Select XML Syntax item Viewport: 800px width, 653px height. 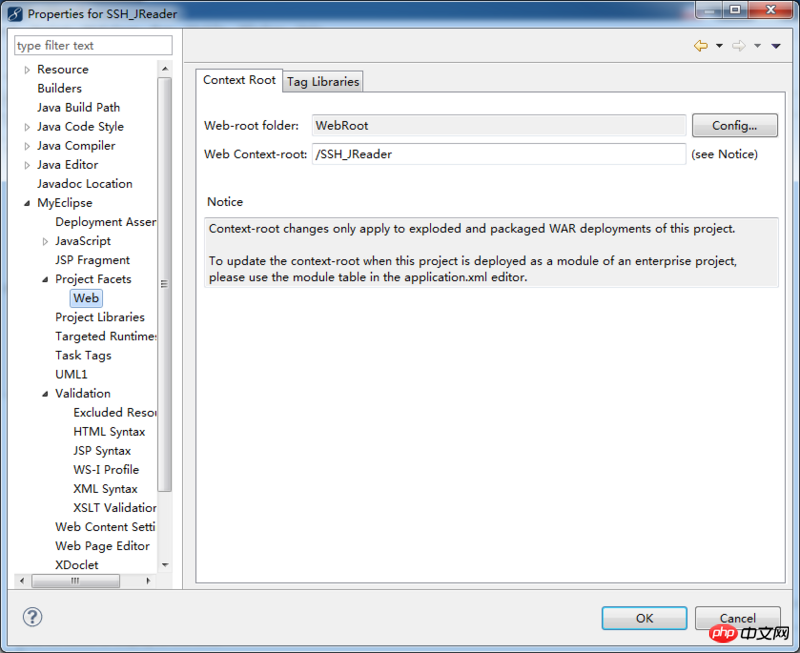point(106,489)
